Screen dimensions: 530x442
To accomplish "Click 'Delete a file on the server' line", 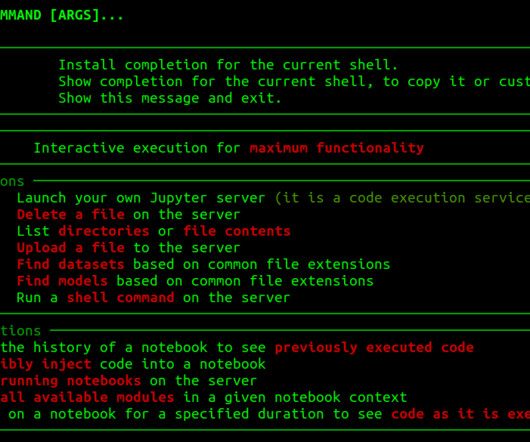I will (x=128, y=214).
